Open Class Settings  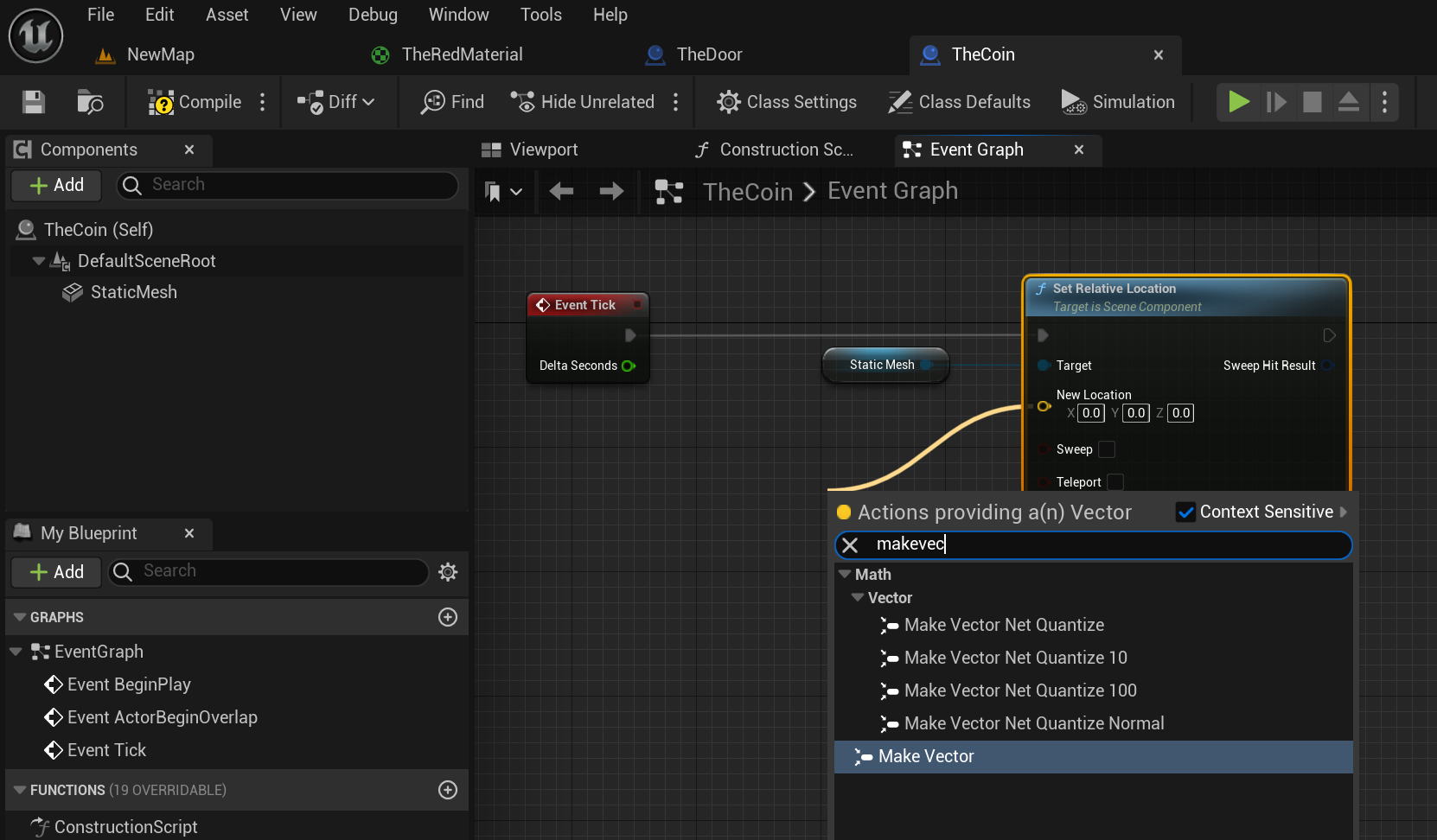point(787,102)
